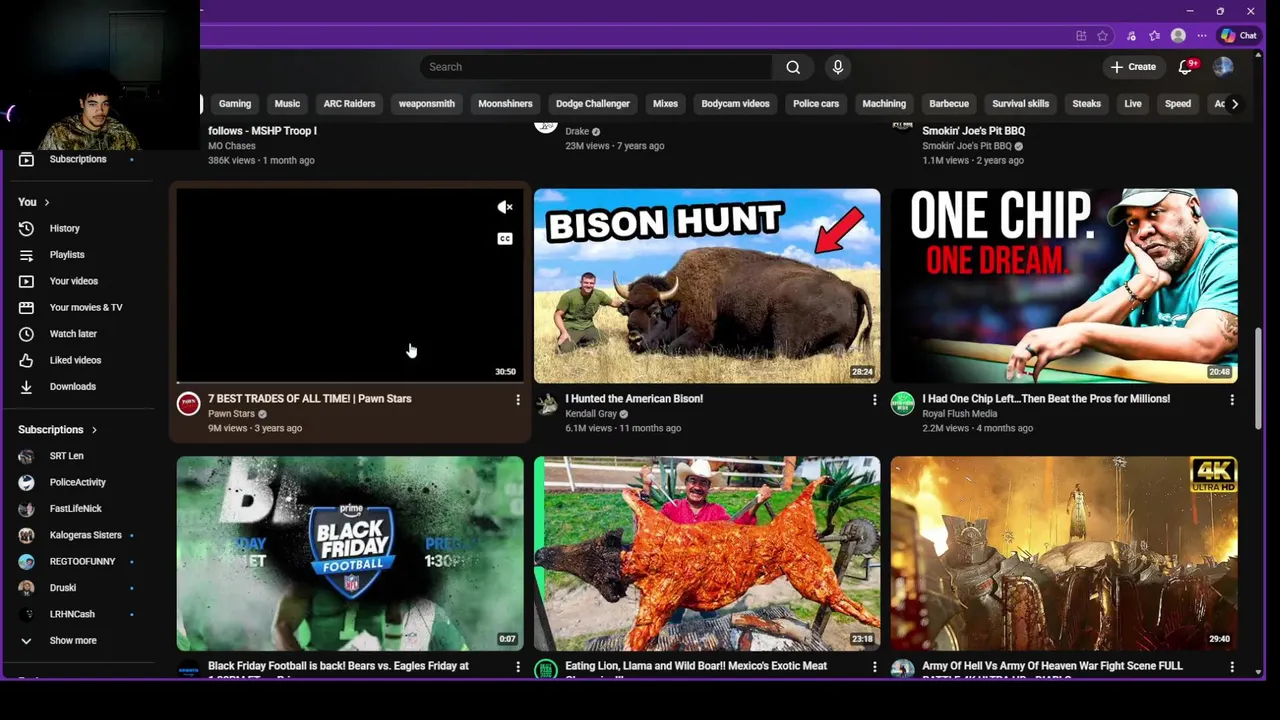Open Watch later in sidebar
Viewport: 1280px width, 720px height.
point(73,334)
